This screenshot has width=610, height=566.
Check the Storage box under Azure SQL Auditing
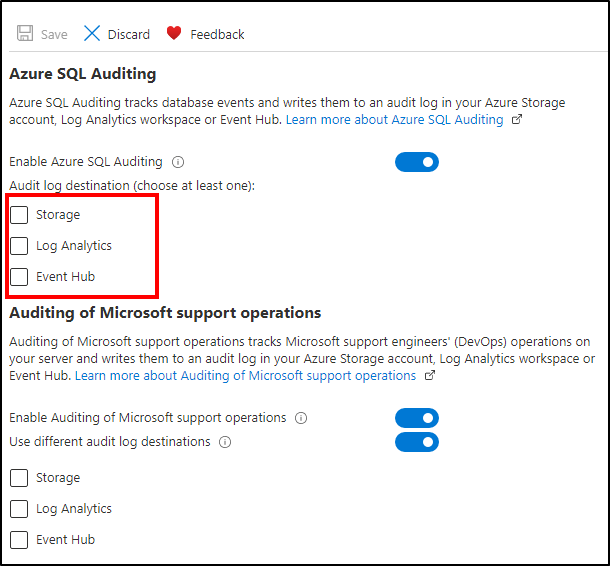19,215
